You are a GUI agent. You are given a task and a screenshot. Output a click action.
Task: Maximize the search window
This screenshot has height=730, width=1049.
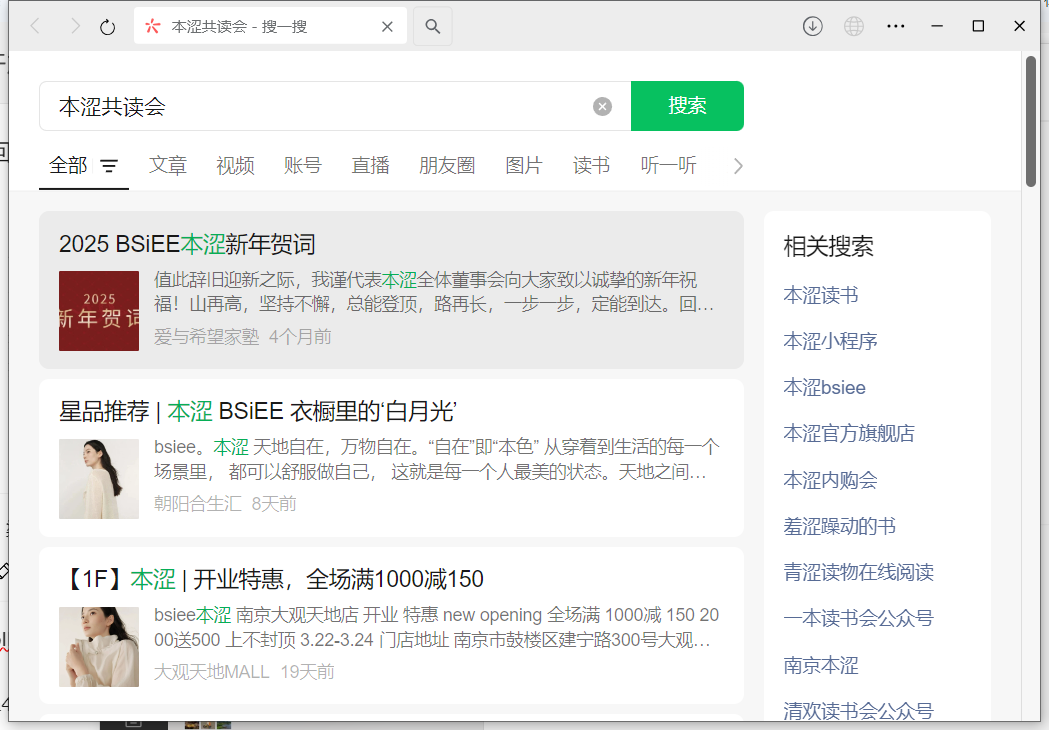click(978, 26)
